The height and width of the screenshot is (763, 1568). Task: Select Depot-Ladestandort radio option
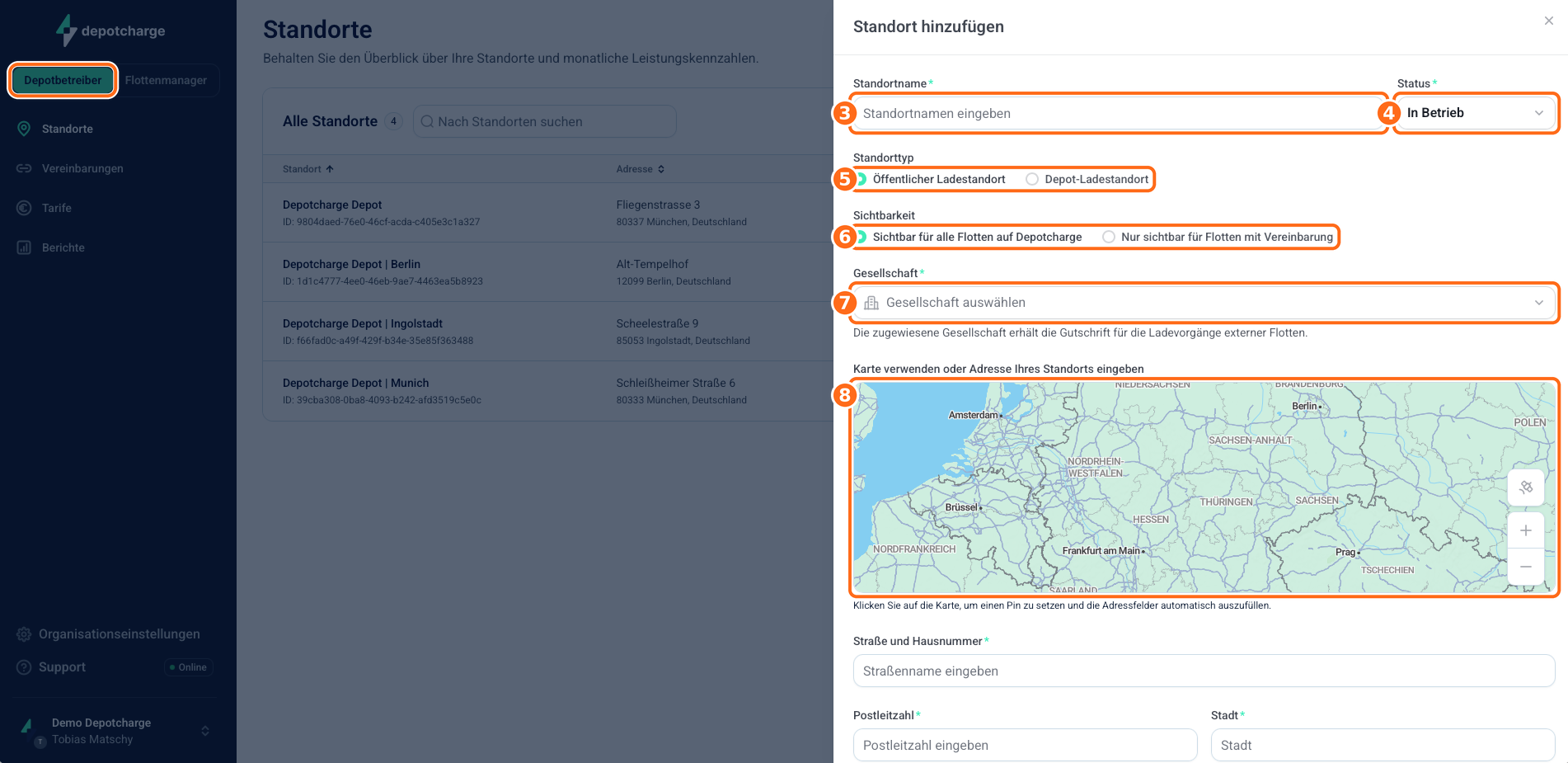(x=1087, y=179)
